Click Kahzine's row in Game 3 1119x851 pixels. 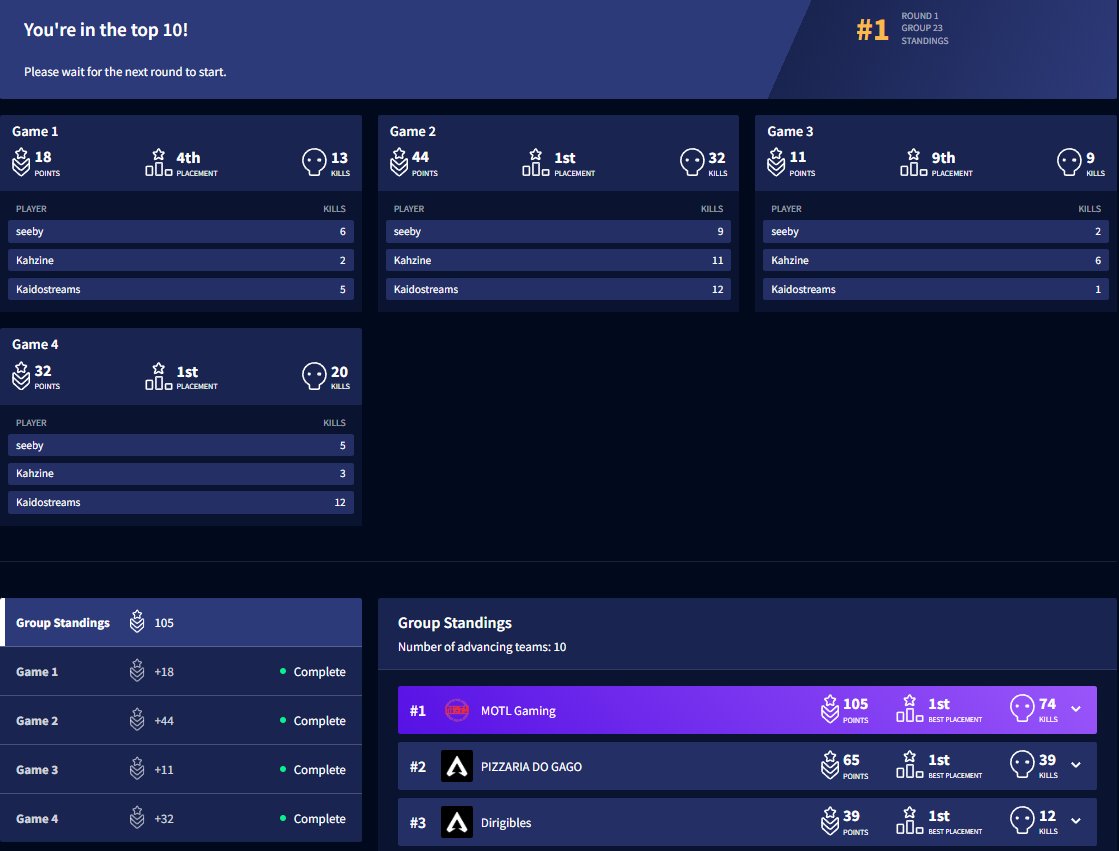tap(936, 260)
